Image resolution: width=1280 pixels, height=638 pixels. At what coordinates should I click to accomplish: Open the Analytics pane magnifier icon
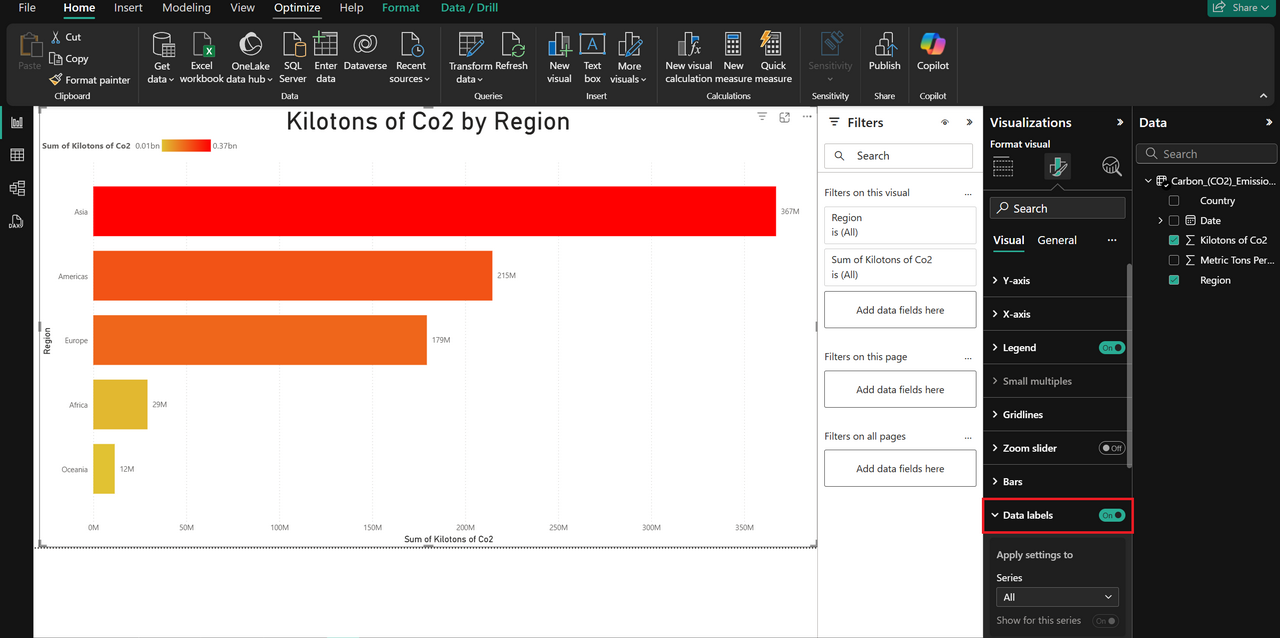pos(1111,166)
